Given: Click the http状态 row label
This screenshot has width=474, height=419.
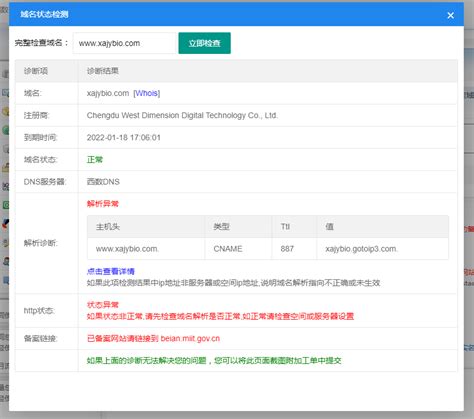Looking at the screenshot, I should 39,310.
